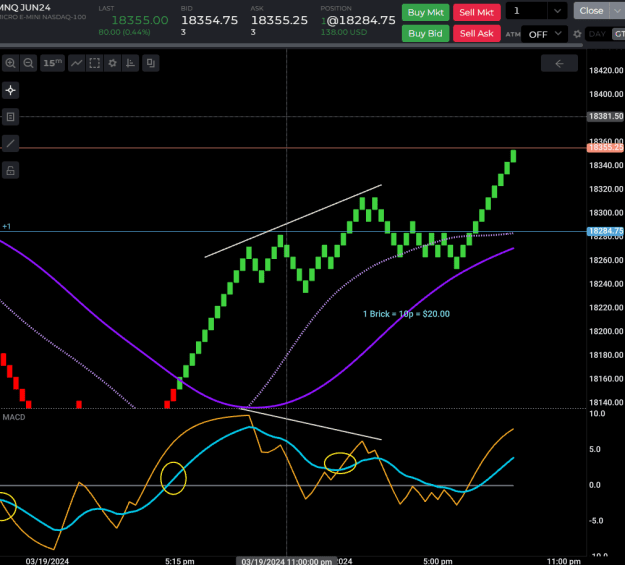Viewport: 625px width, 565px height.
Task: Click the Close position button
Action: click(x=592, y=11)
